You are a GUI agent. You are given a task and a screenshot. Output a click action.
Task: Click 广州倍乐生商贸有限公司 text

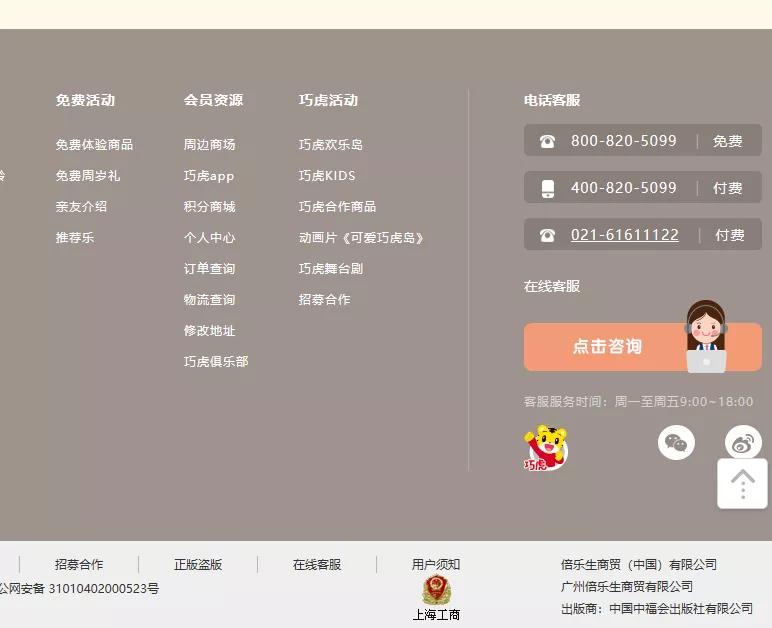point(627,587)
